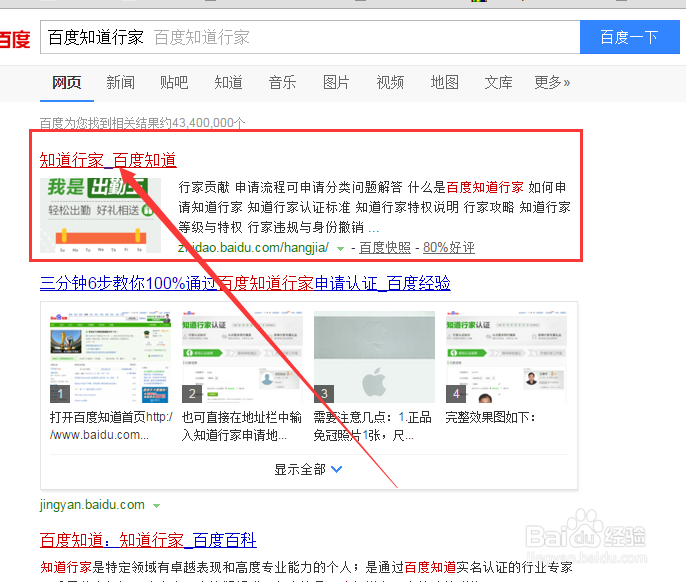
Task: Expand 显示全部 to show all steps
Action: coord(308,470)
